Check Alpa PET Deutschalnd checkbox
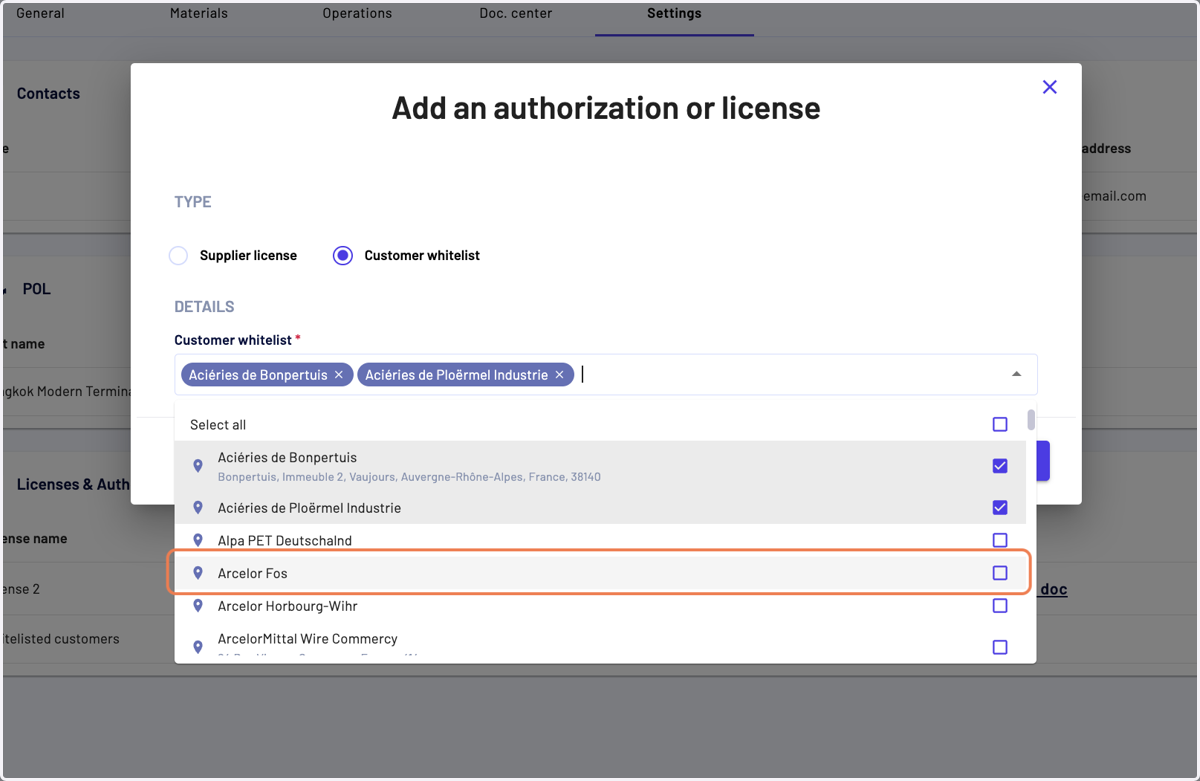The image size is (1200, 781). (x=1000, y=540)
